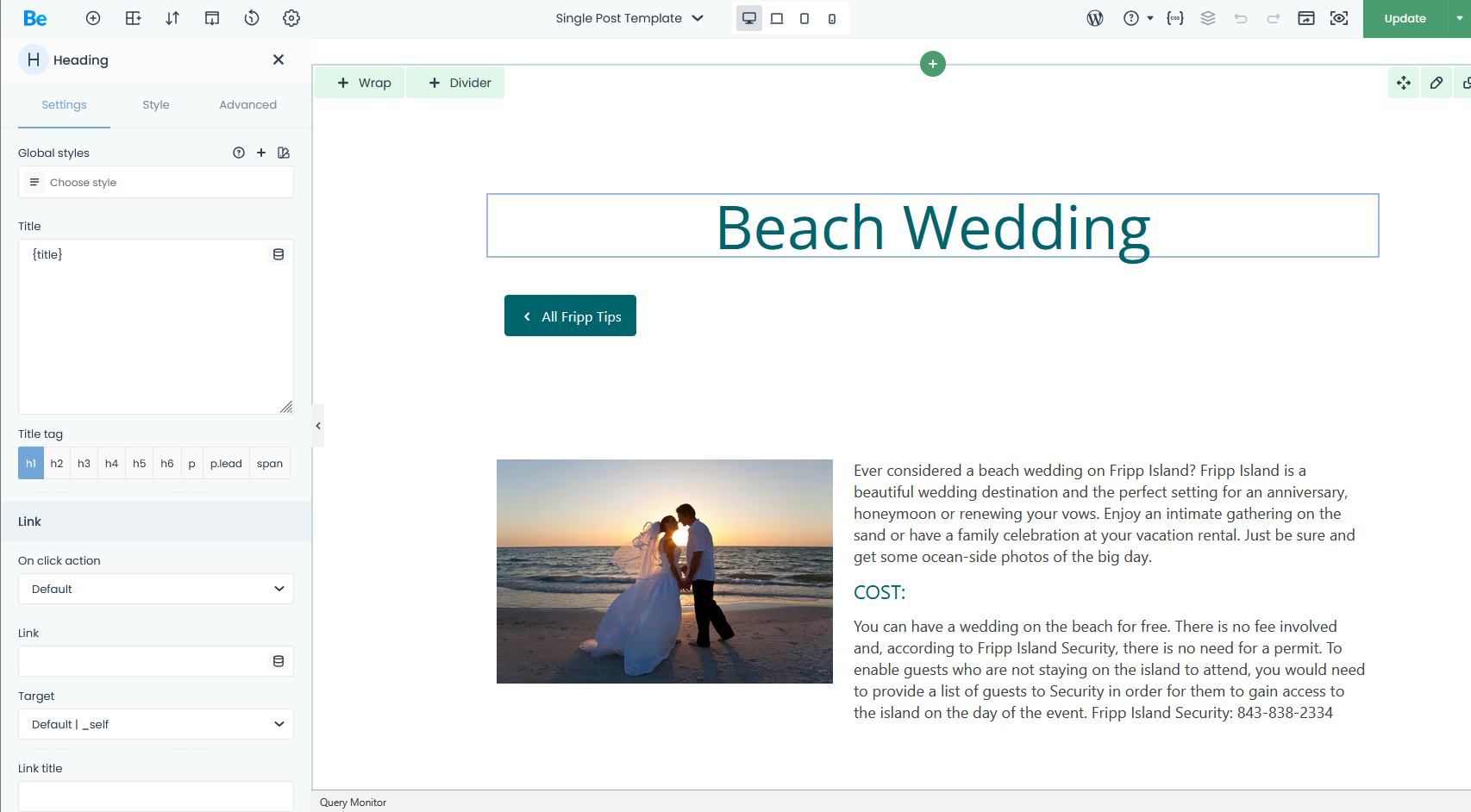Open the Target dropdown

click(x=156, y=724)
